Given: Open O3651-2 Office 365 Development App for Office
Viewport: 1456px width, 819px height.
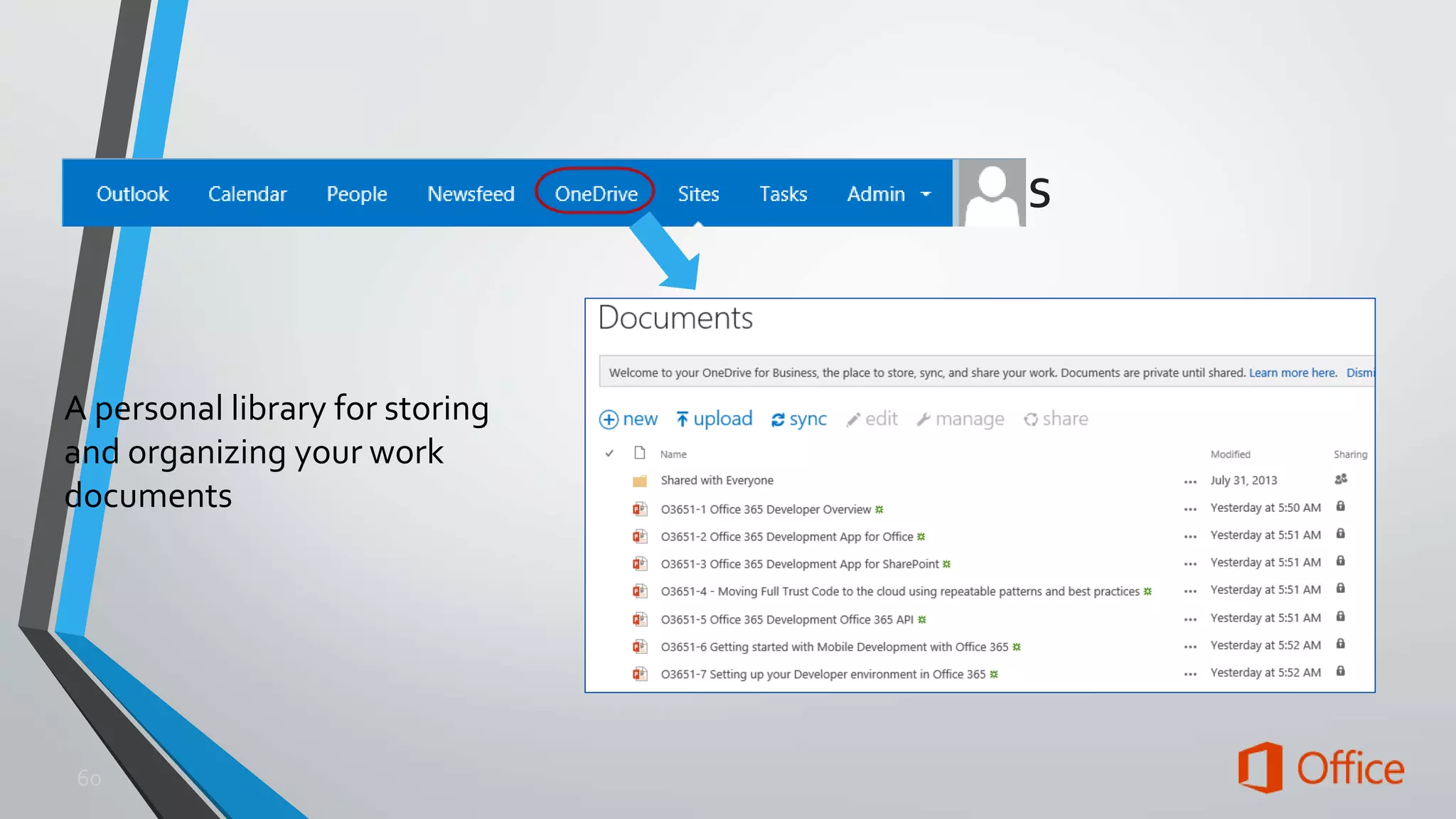Looking at the screenshot, I should coord(787,537).
